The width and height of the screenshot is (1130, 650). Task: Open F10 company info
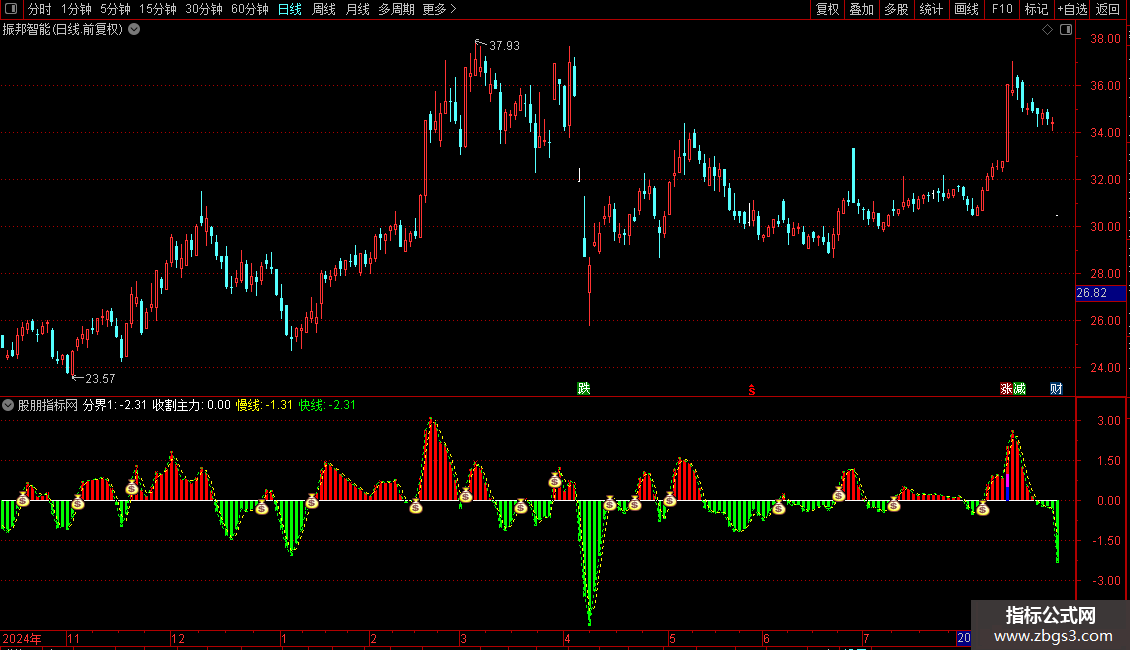point(1002,9)
